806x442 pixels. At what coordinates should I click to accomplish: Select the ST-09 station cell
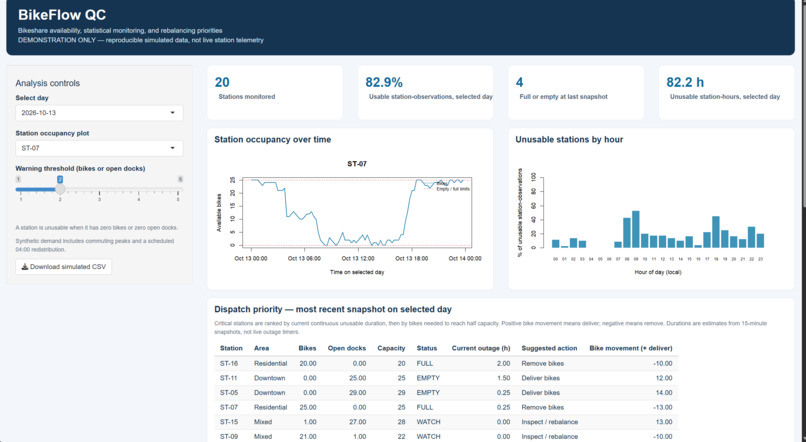click(229, 436)
